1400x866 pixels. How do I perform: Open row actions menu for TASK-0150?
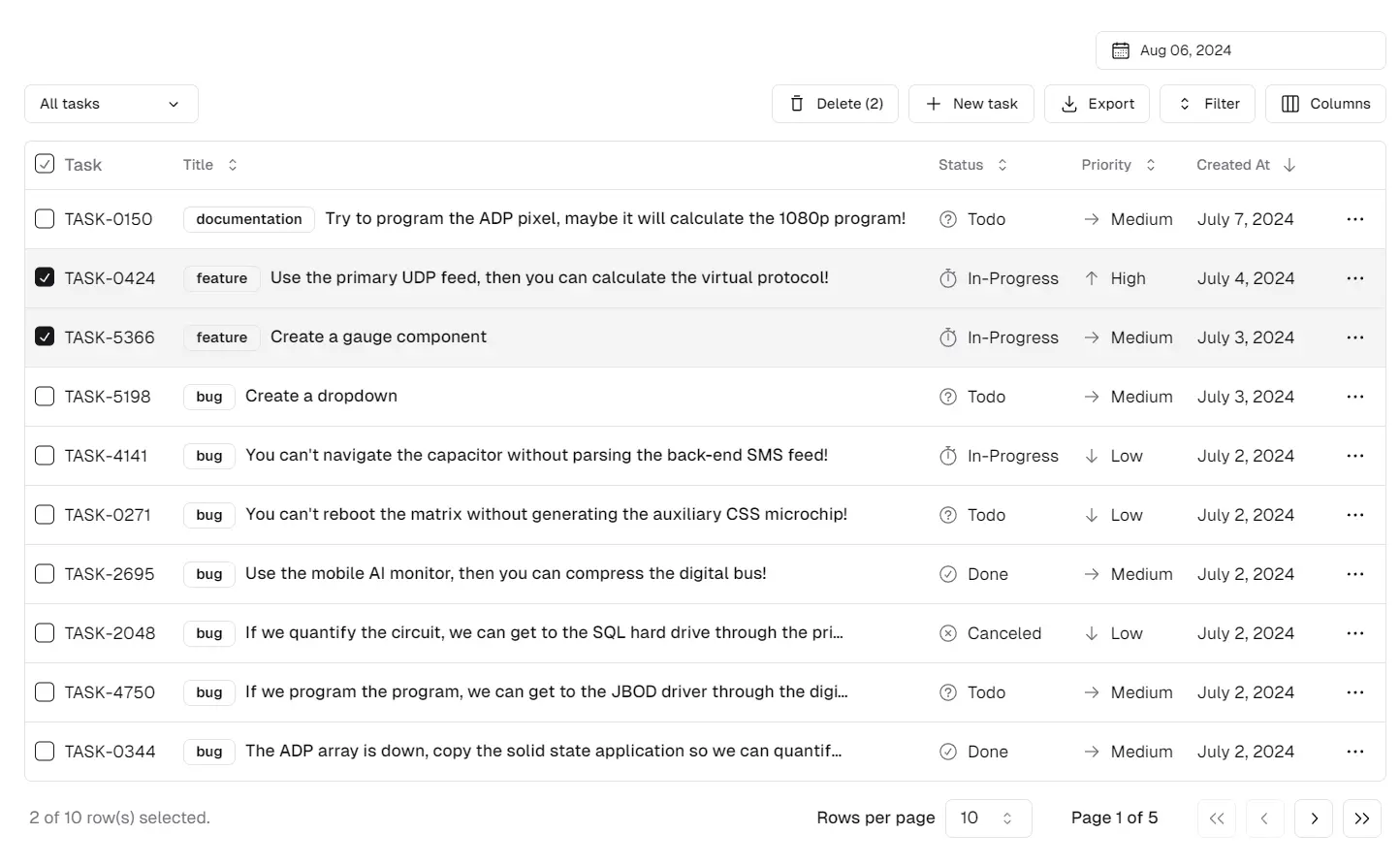[1354, 219]
